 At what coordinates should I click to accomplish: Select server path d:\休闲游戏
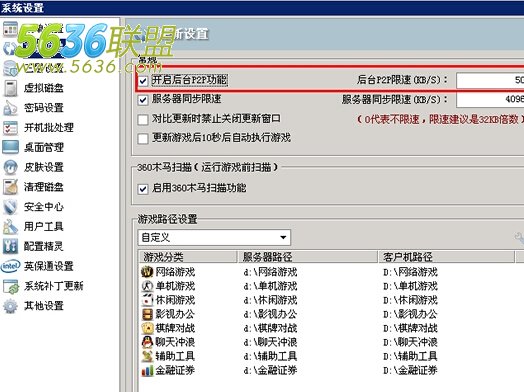[270, 300]
